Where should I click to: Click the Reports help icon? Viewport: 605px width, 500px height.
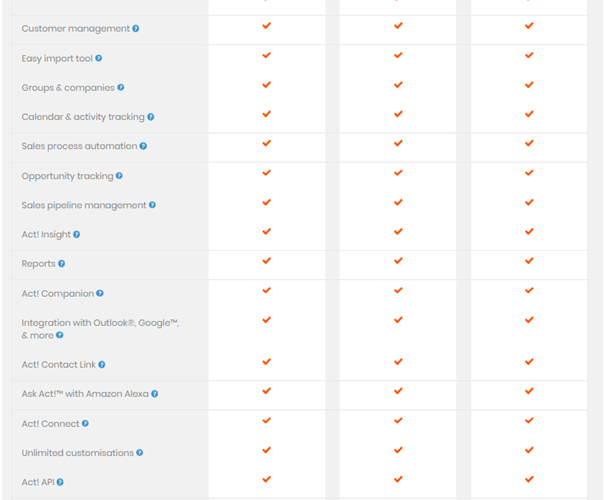pyautogui.click(x=62, y=264)
